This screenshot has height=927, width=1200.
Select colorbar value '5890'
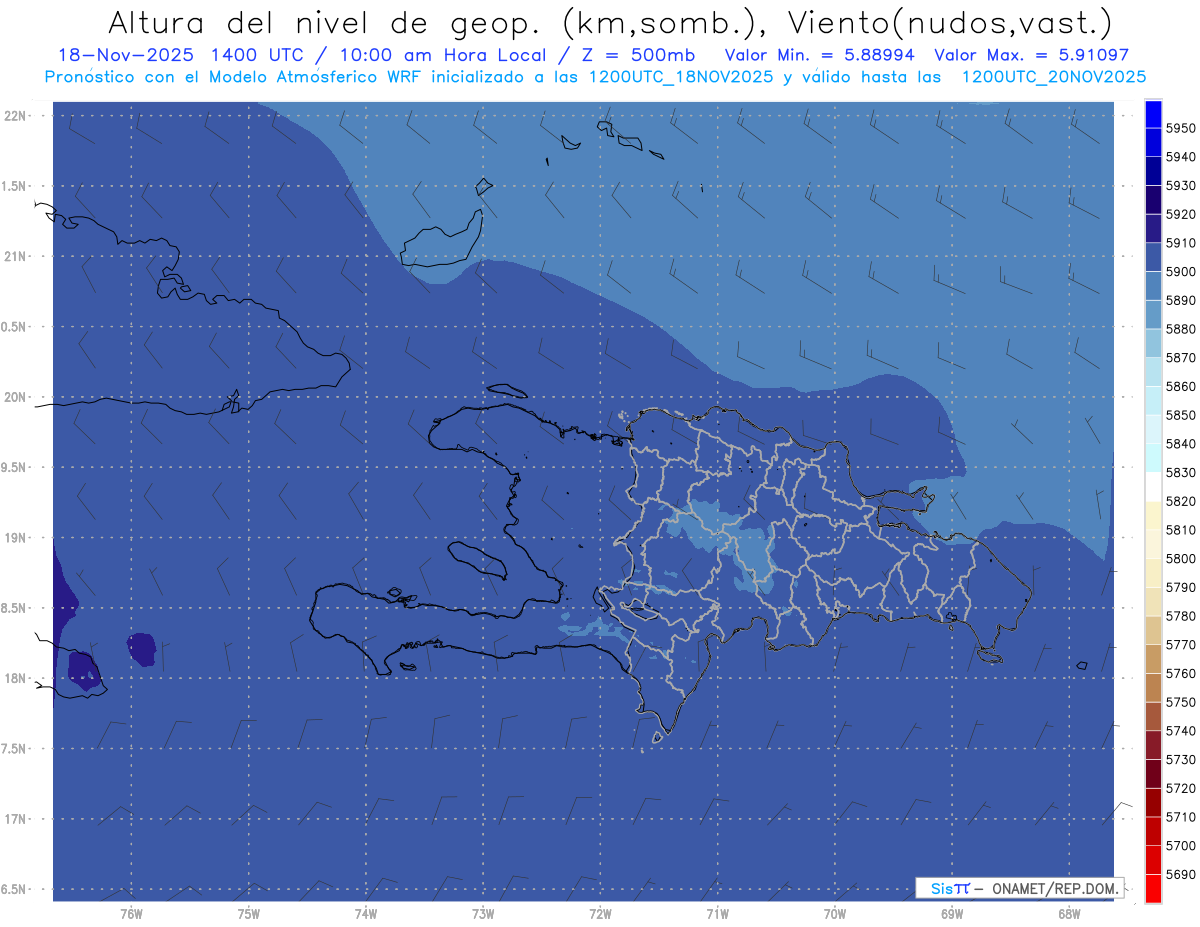[x=1182, y=300]
